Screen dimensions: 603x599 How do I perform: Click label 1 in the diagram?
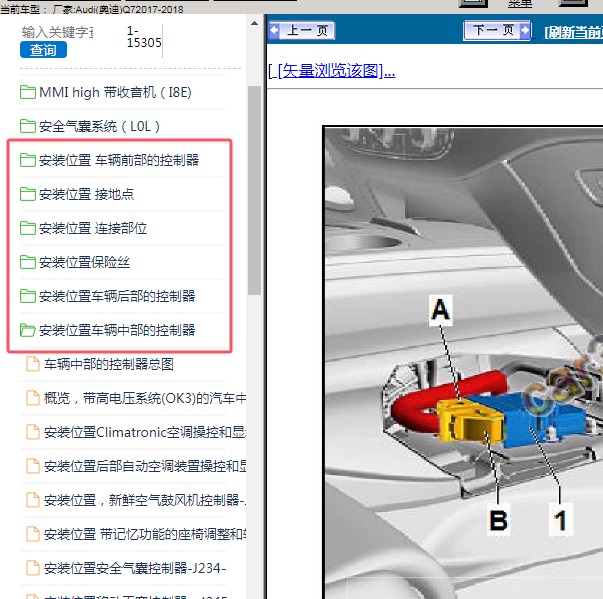coord(560,520)
